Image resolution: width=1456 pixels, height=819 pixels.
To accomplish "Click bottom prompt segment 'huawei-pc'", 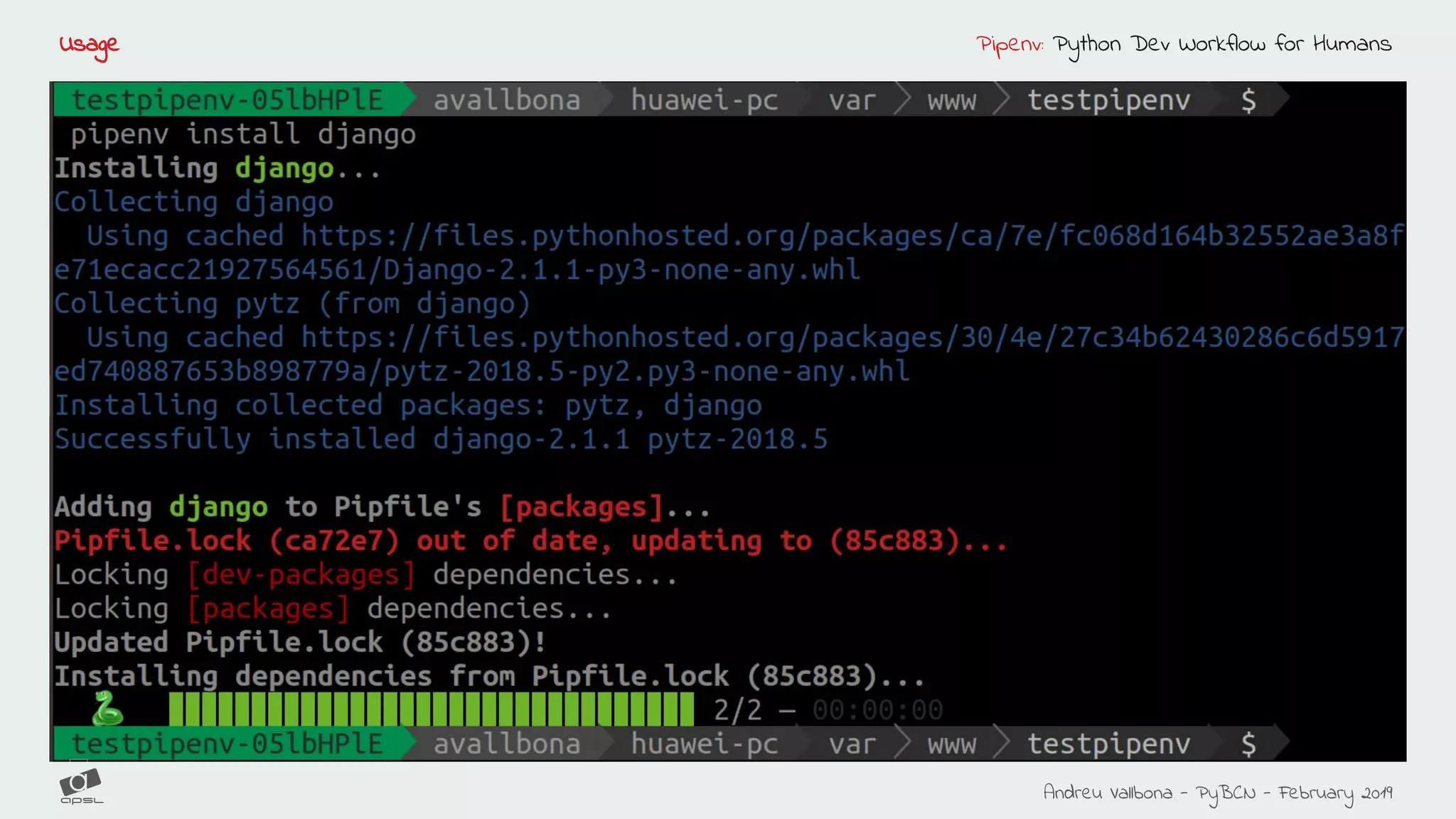I will tap(705, 744).
